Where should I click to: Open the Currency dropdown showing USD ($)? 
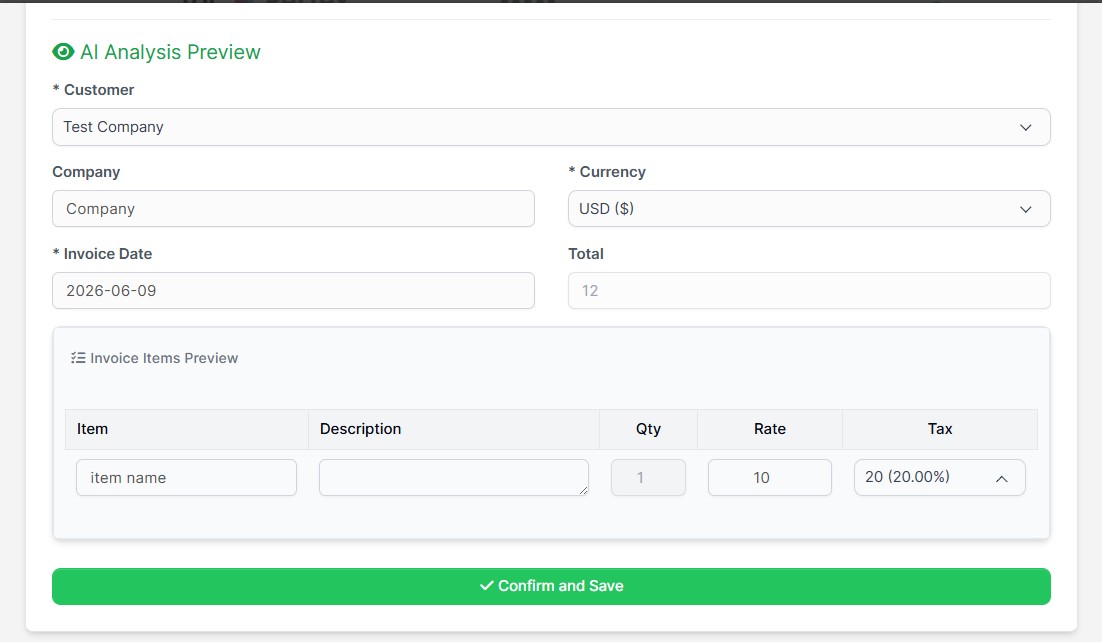pyautogui.click(x=809, y=209)
